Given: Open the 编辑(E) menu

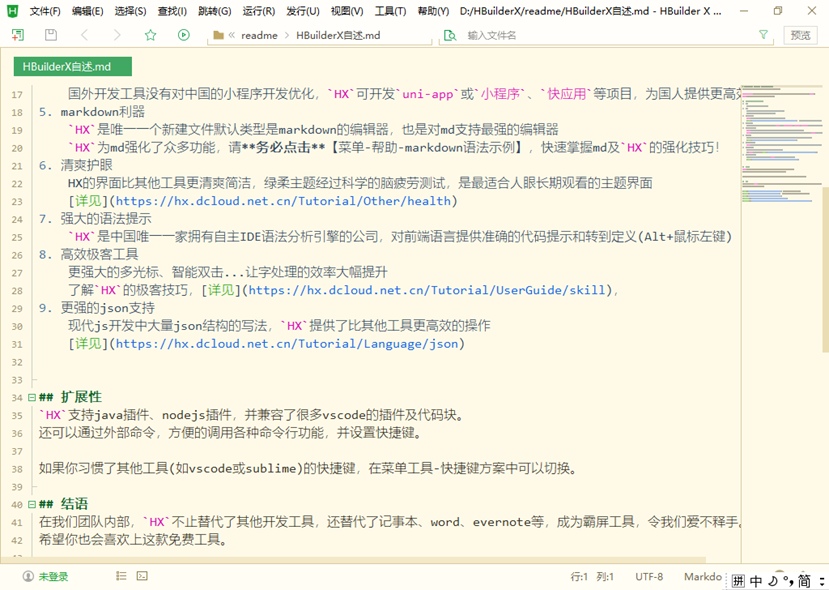Looking at the screenshot, I should tap(88, 11).
